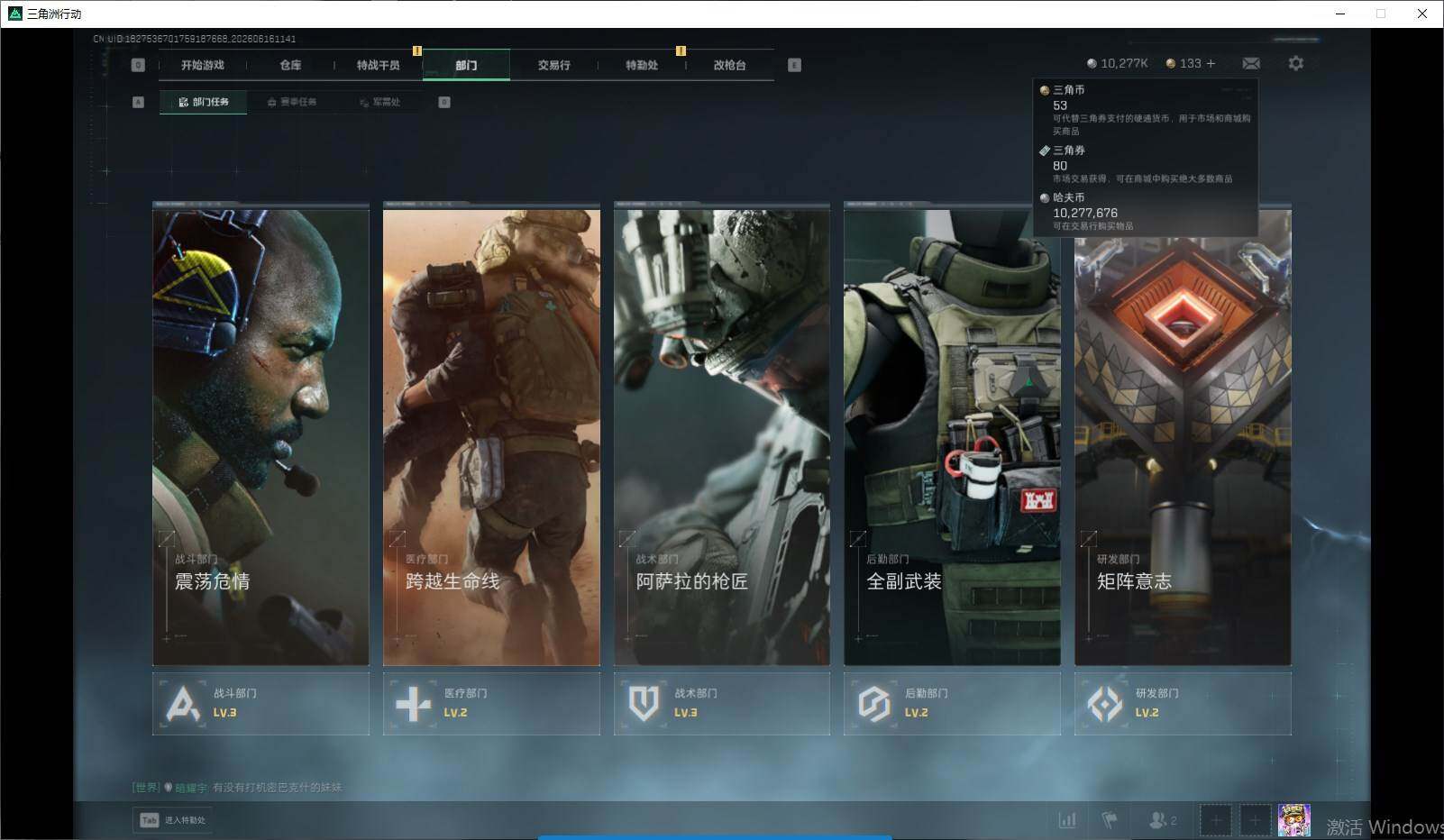Screen dimensions: 1444x840
Task: Click the 研发部门 diamond emblem icon
Action: click(x=1105, y=704)
